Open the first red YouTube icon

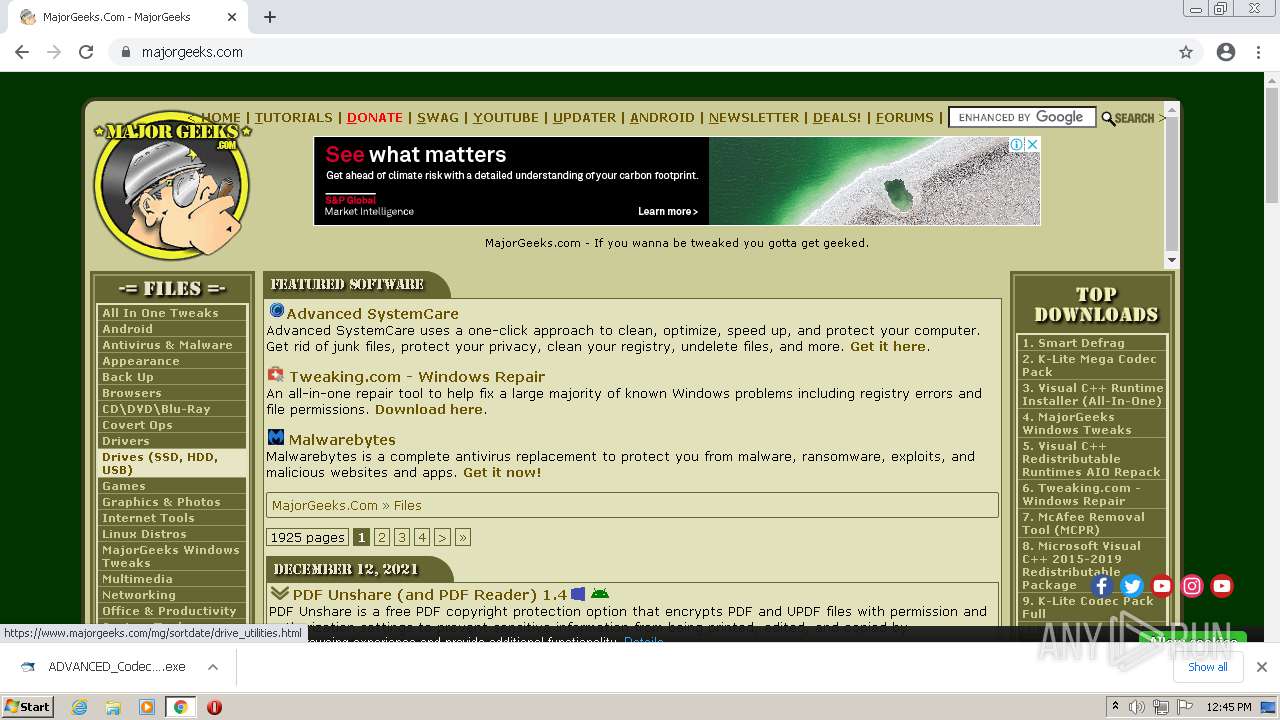(1162, 586)
